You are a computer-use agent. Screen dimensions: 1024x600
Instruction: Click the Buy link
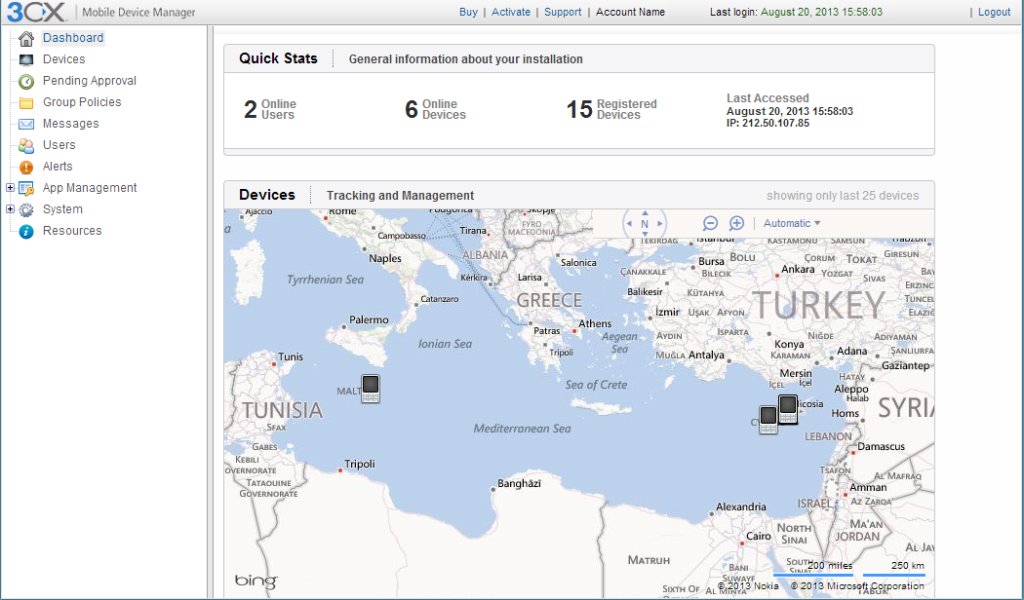click(x=468, y=12)
